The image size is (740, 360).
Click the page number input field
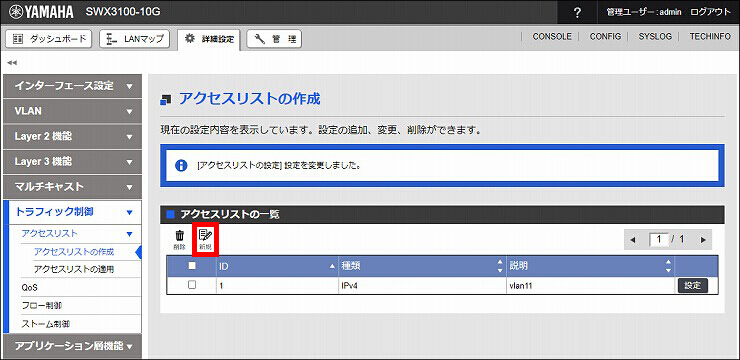point(659,240)
